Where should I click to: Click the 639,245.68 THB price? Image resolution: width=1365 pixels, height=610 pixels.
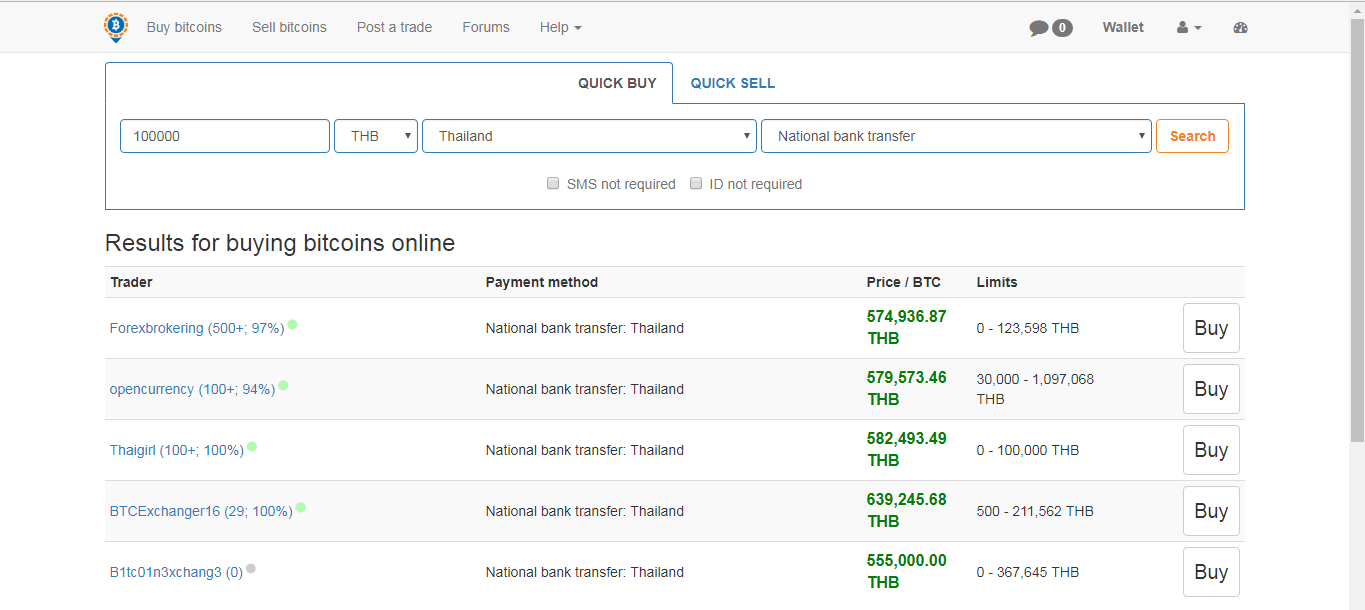tap(907, 510)
